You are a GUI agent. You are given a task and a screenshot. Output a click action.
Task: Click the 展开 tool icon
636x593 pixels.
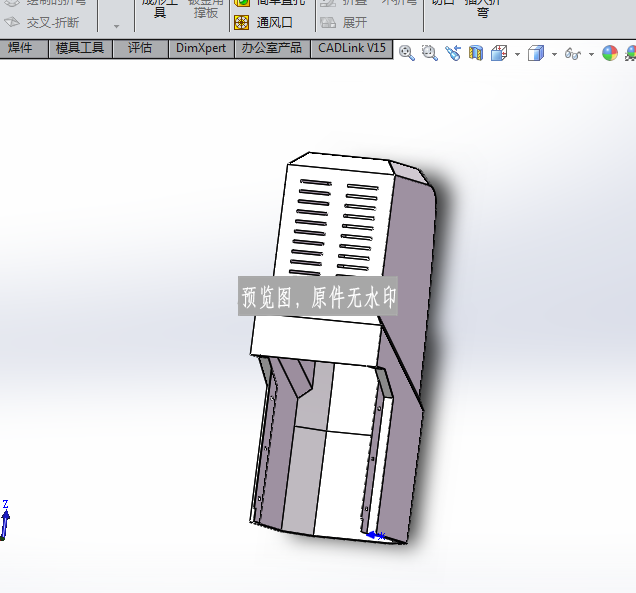click(x=328, y=23)
